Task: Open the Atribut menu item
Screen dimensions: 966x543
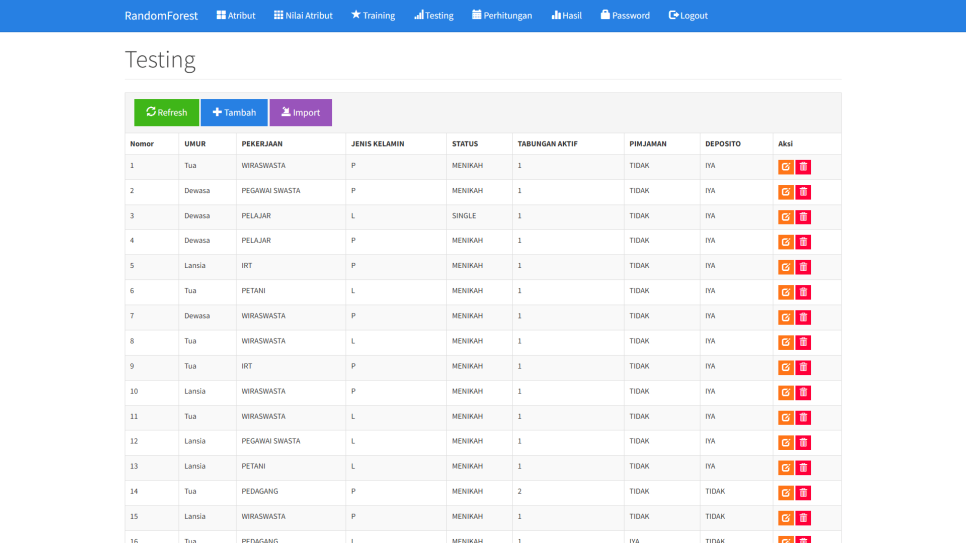Action: coord(236,16)
